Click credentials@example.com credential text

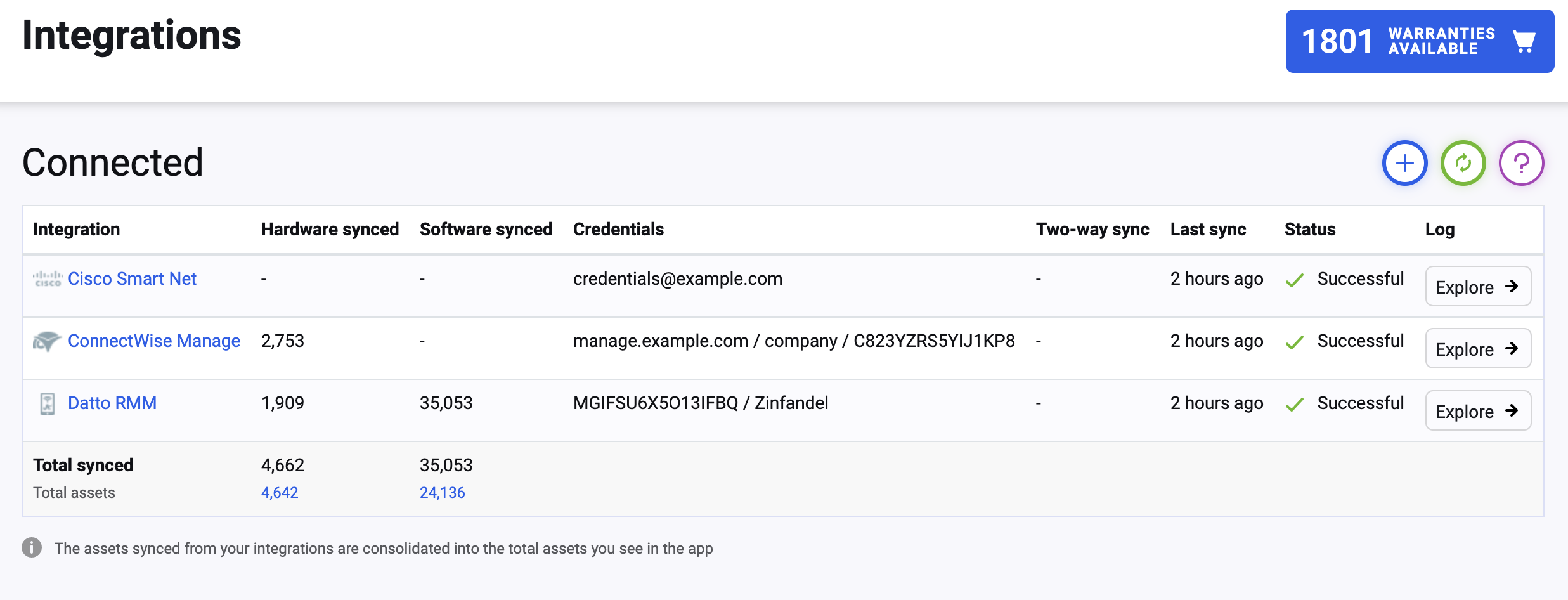click(678, 278)
